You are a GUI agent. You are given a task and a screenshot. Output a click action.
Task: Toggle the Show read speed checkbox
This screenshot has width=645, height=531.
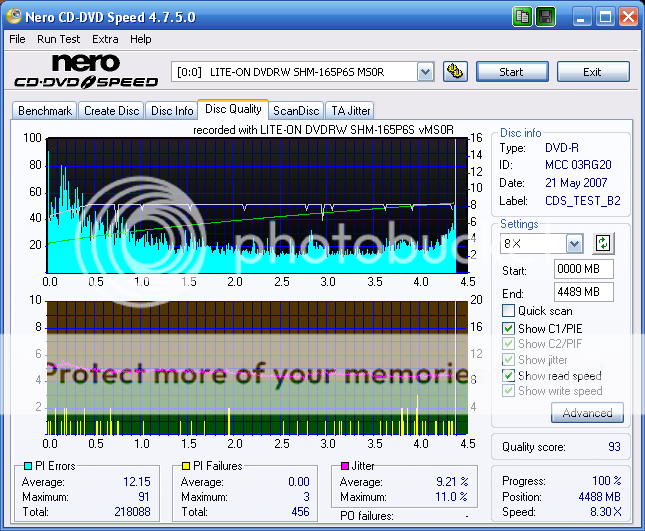(x=509, y=376)
